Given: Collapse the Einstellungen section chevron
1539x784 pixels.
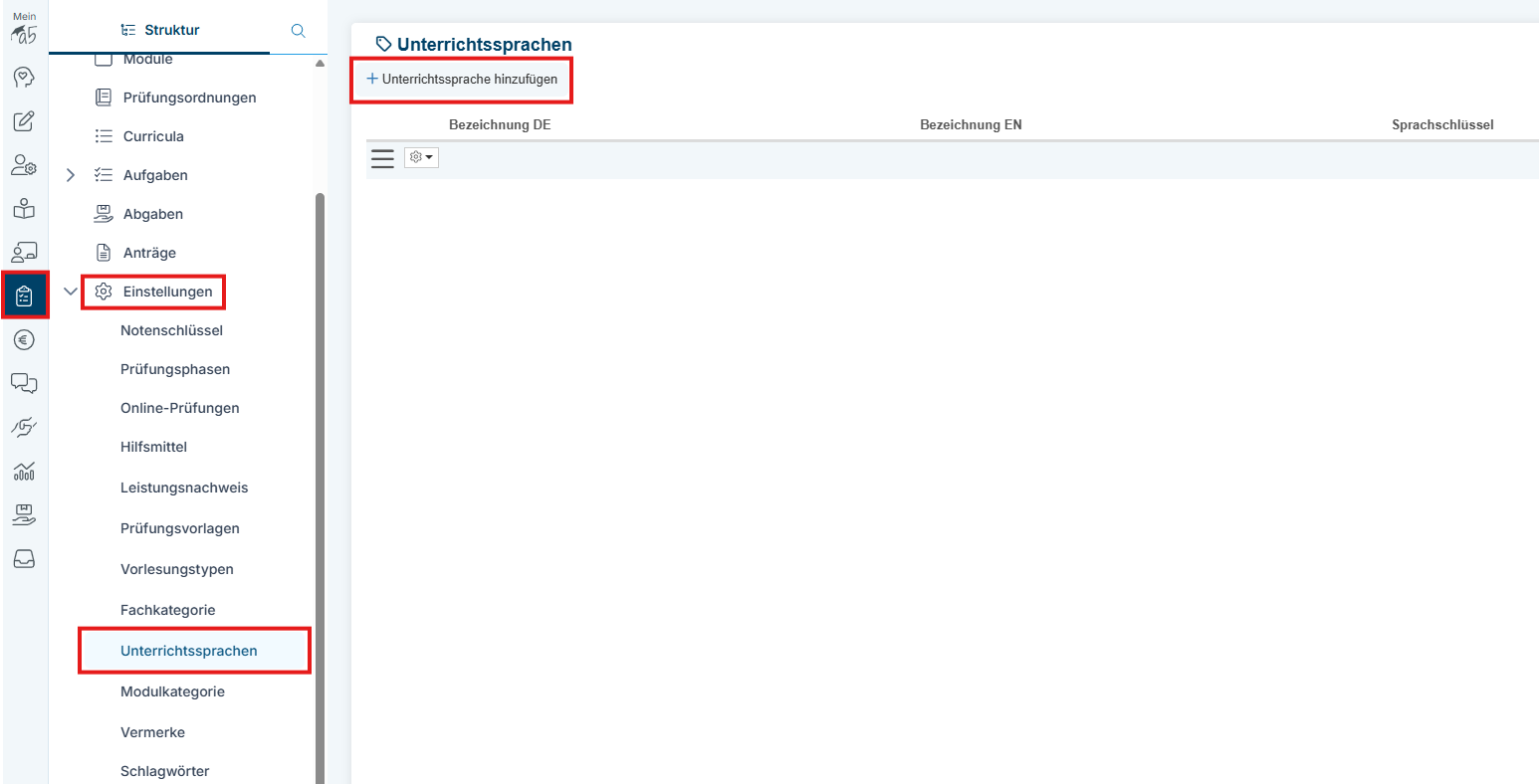Looking at the screenshot, I should point(70,292).
